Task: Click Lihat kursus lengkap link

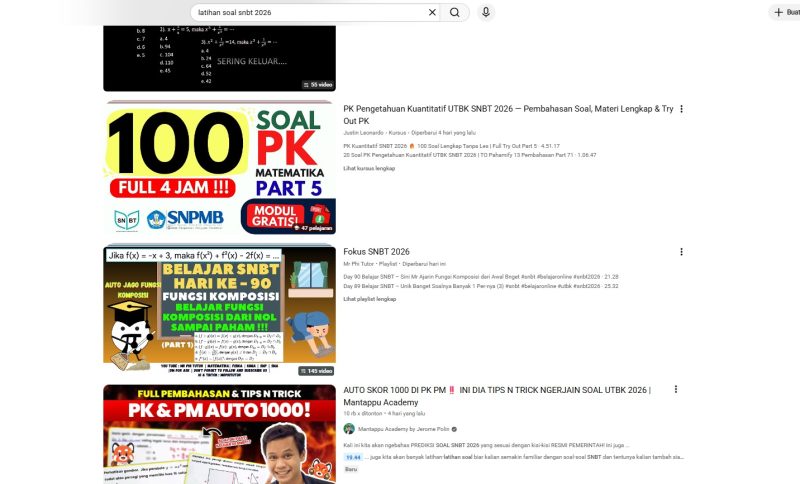Action: (x=369, y=168)
